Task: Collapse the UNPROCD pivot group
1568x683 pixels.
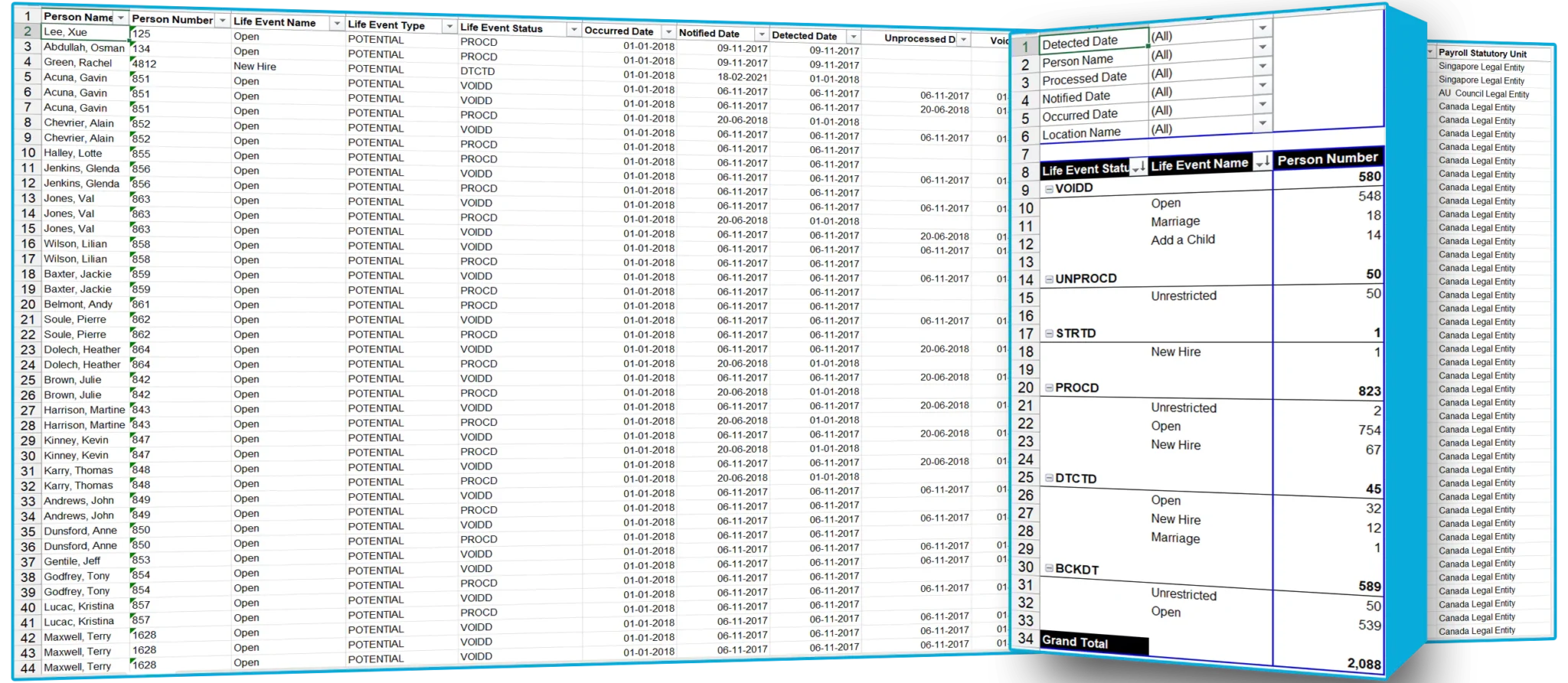Action: (x=1050, y=279)
